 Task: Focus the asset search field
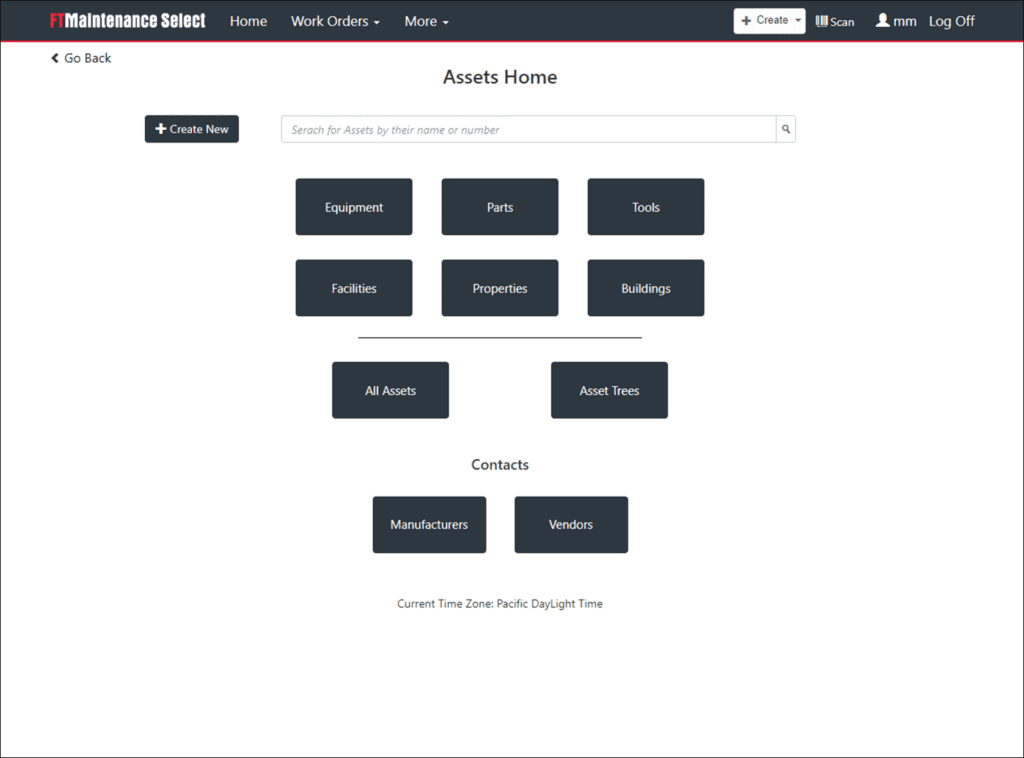[528, 130]
